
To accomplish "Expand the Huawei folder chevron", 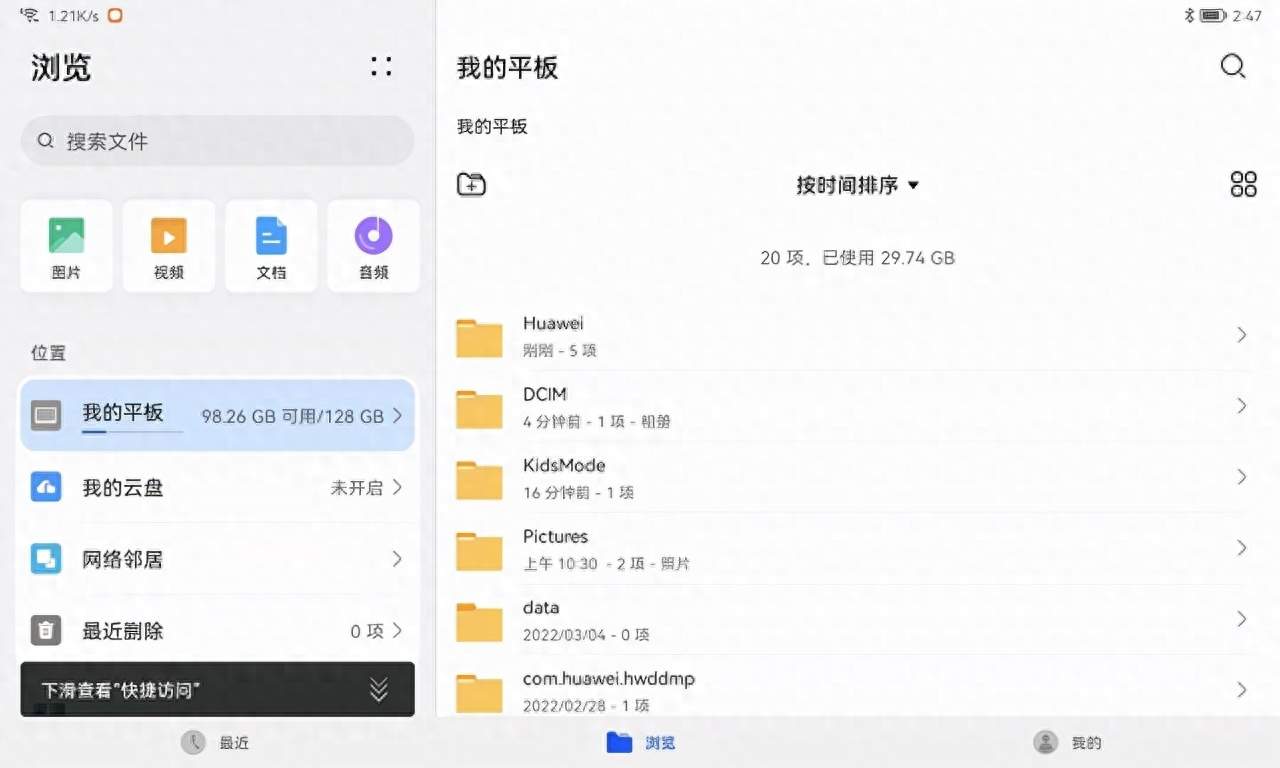I will click(1241, 335).
